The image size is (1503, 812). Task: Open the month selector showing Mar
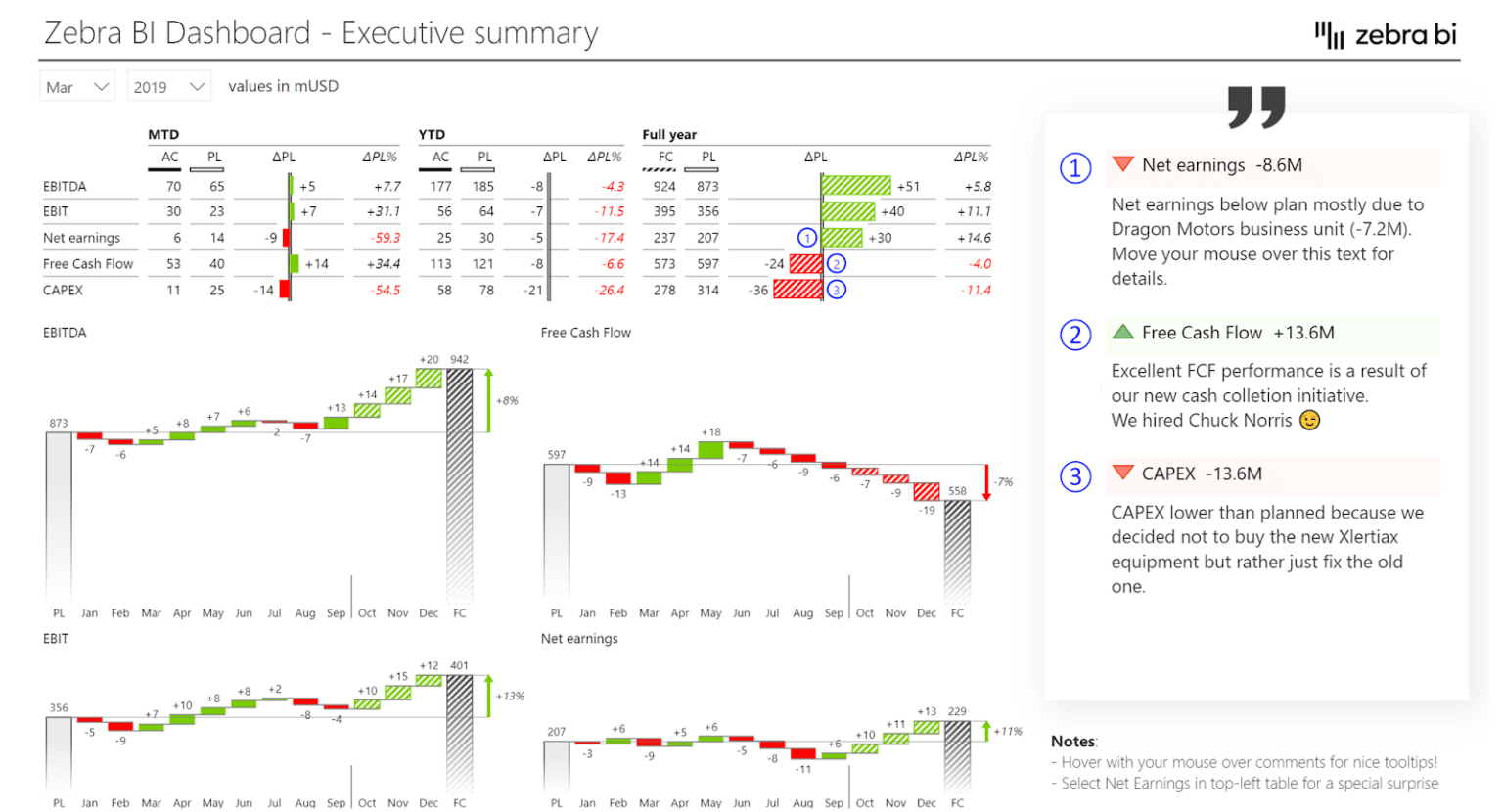76,86
